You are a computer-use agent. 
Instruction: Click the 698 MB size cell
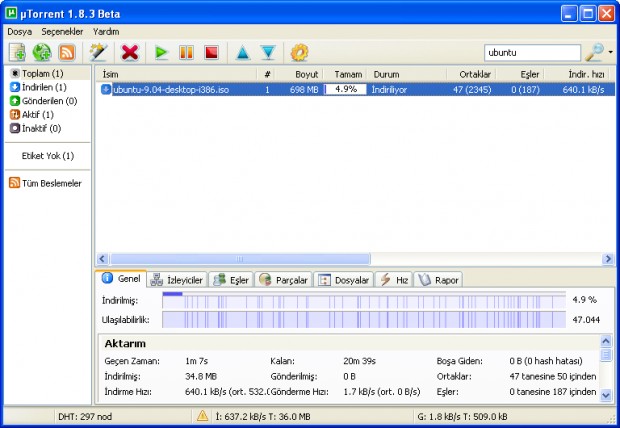pyautogui.click(x=304, y=90)
